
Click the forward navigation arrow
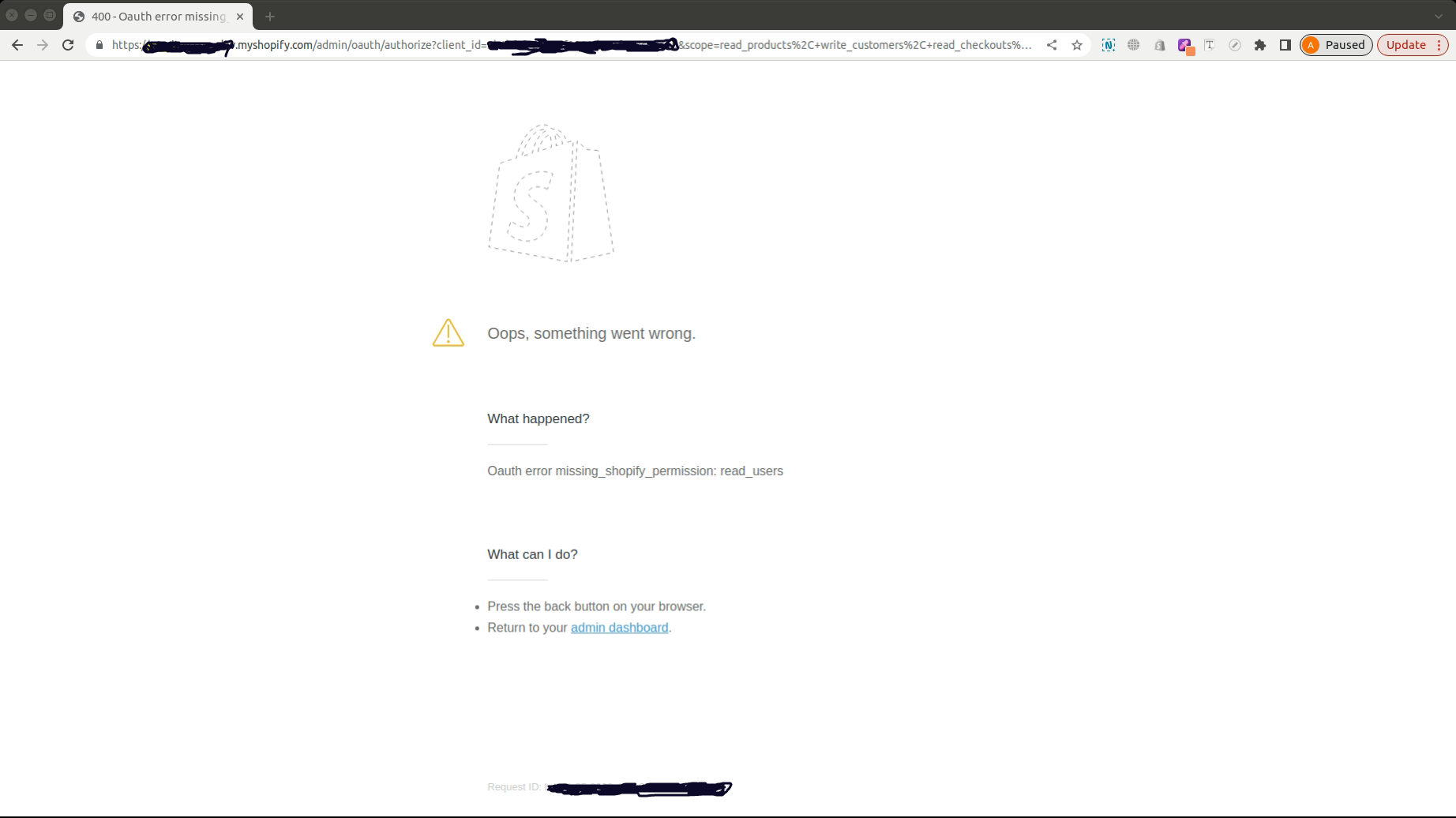pyautogui.click(x=43, y=45)
